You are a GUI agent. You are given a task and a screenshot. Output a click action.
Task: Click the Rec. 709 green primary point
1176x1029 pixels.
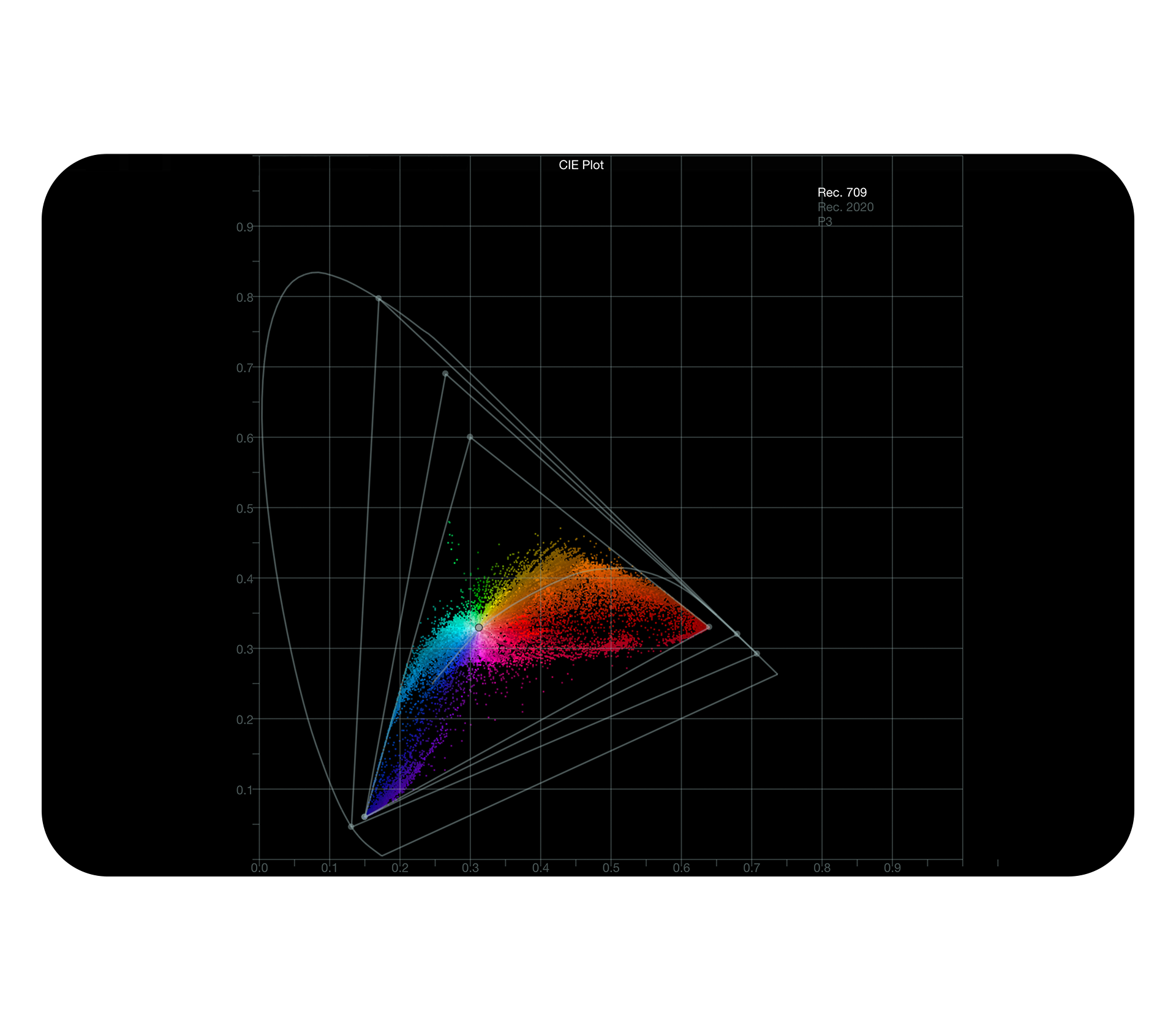pos(470,437)
